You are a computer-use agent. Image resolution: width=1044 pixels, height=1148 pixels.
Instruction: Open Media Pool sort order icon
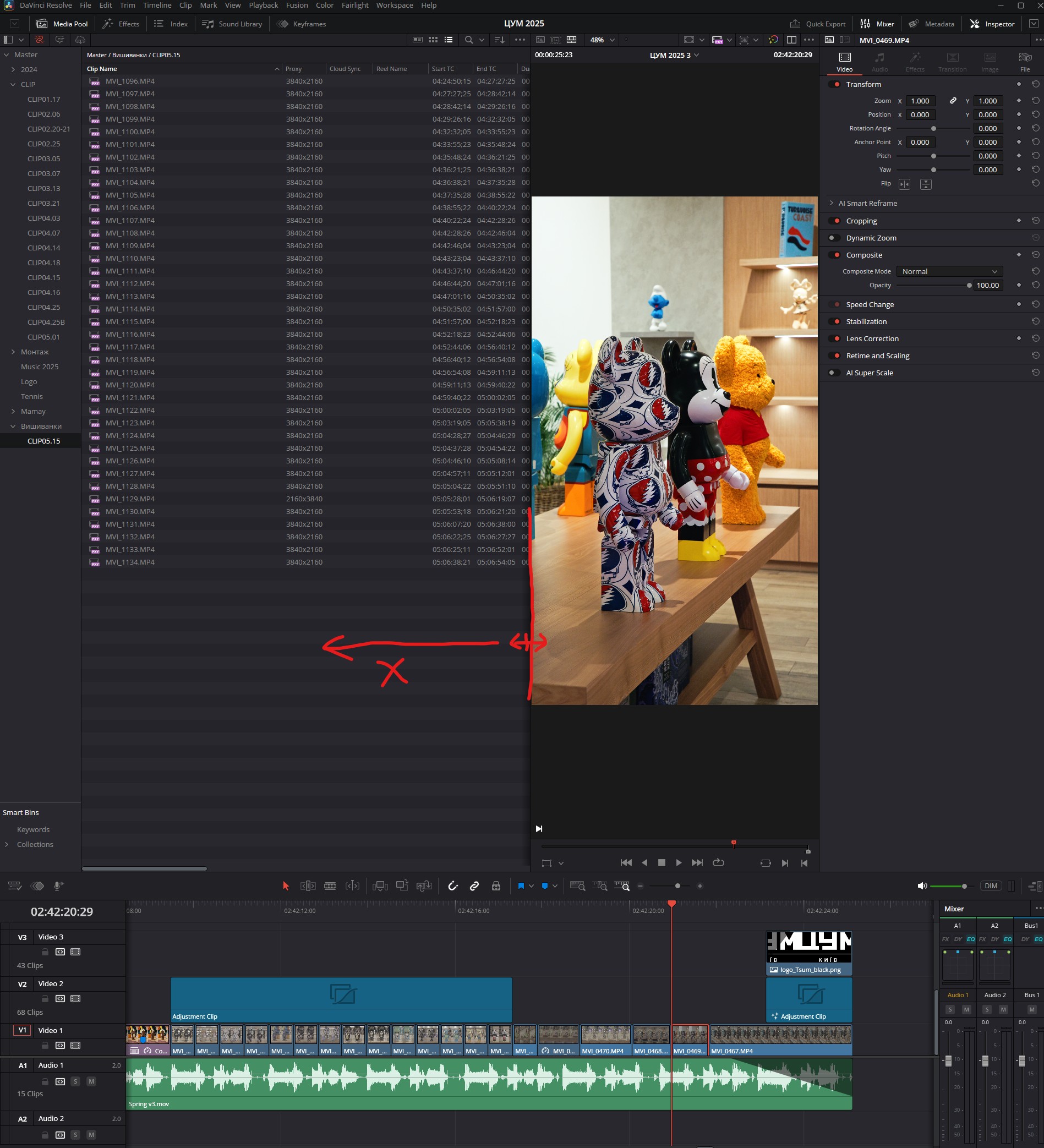coord(500,40)
